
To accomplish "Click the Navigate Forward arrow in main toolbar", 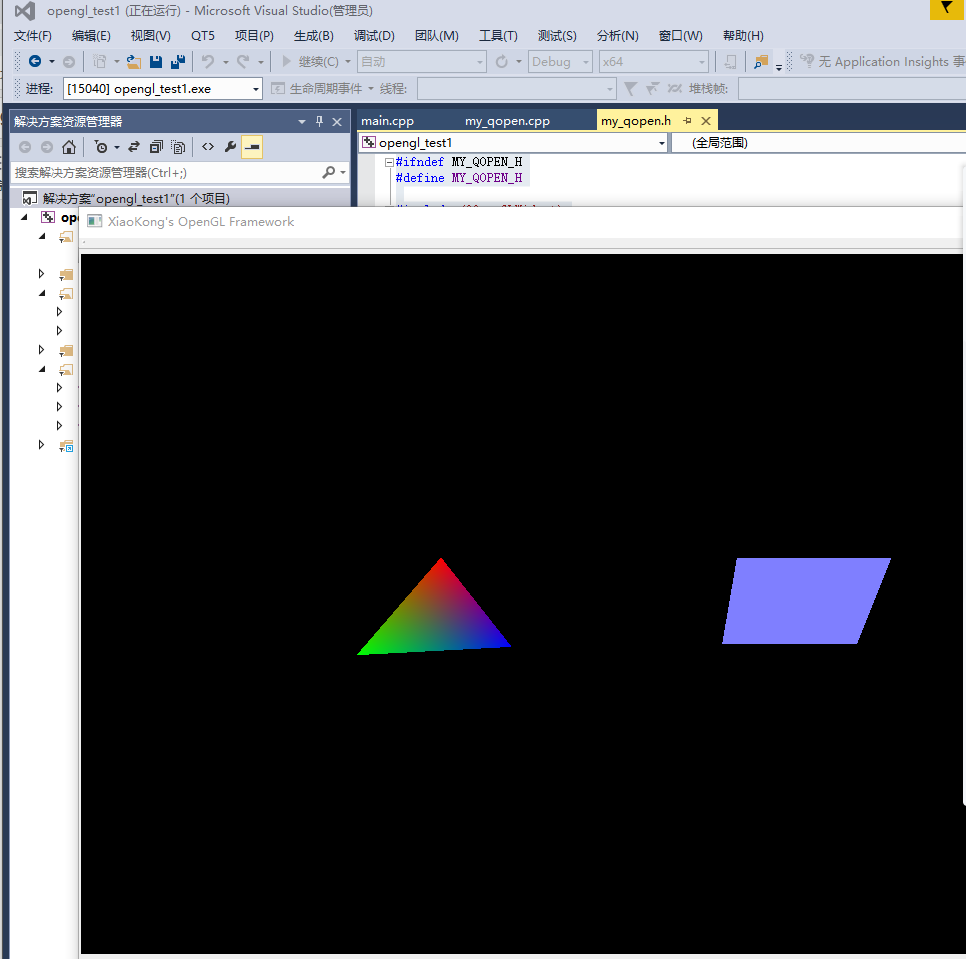I will (x=69, y=62).
